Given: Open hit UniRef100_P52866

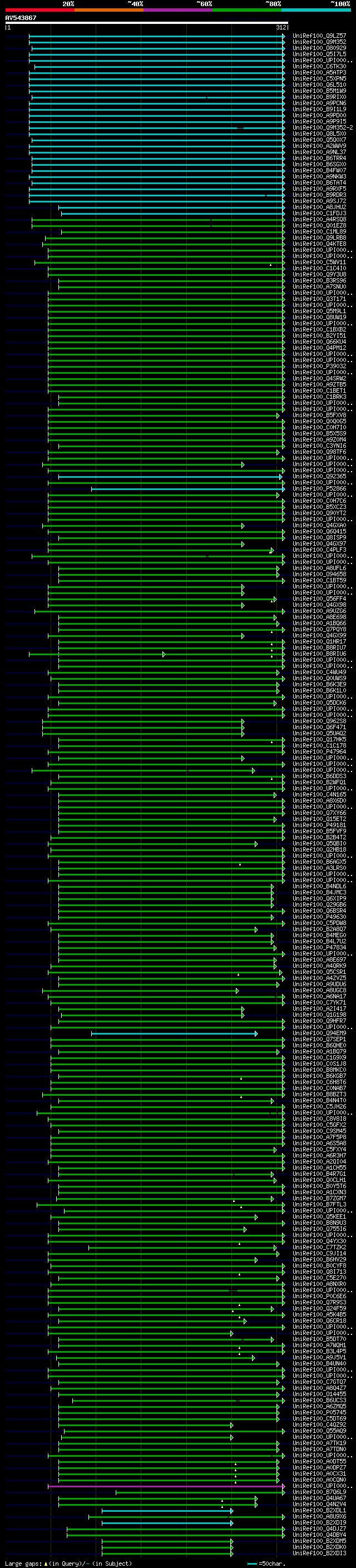Looking at the screenshot, I should [x=319, y=489].
